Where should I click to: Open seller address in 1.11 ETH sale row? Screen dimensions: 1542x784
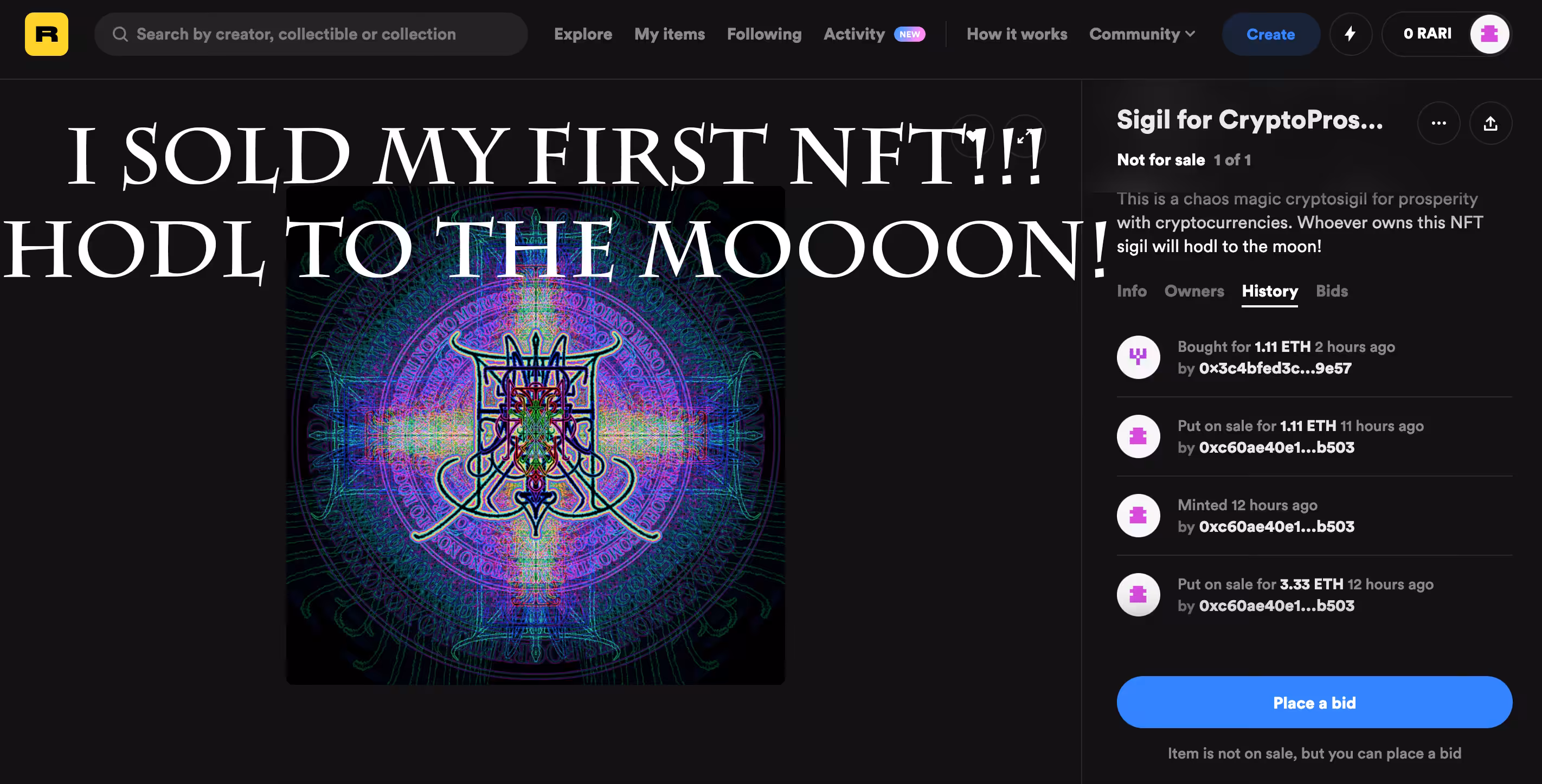pos(1276,447)
